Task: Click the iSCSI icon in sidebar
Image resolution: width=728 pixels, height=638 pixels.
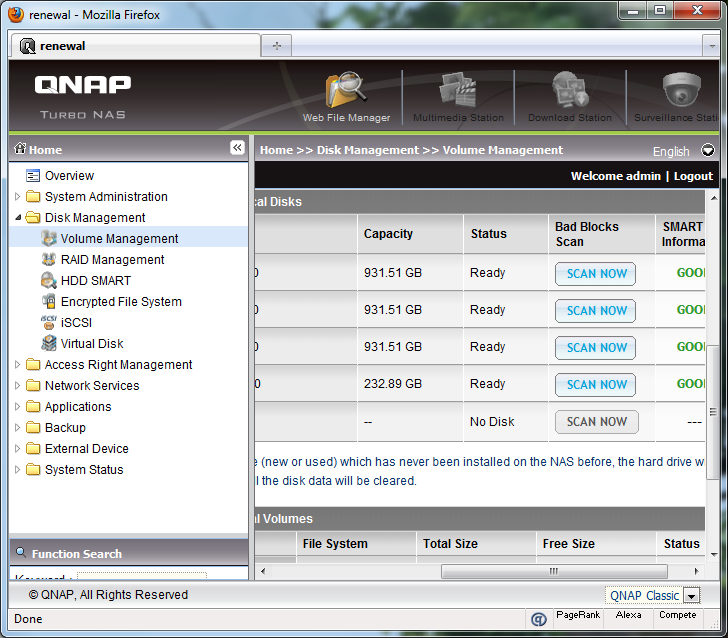Action: click(49, 323)
